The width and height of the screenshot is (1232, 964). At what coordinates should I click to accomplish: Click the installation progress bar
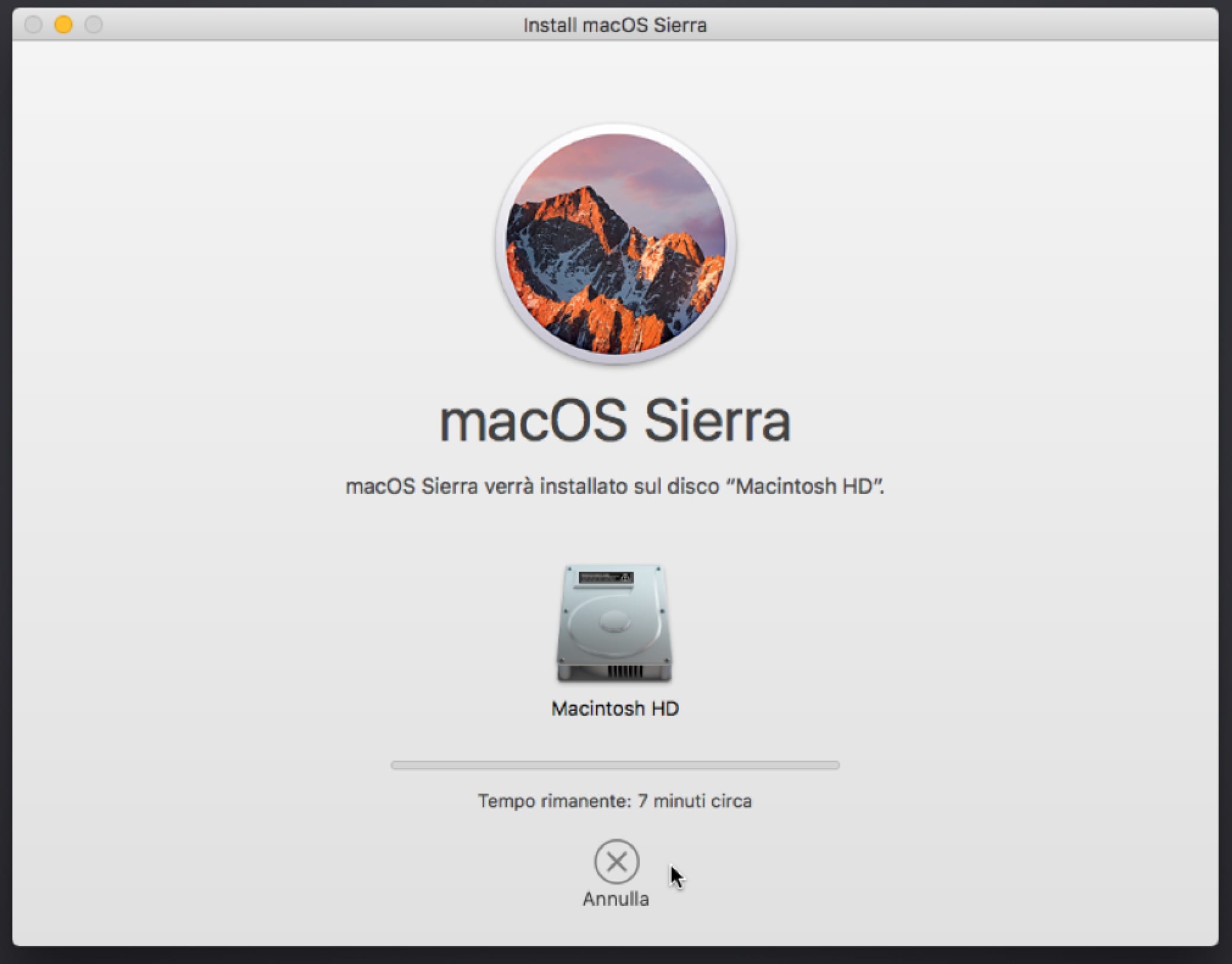[615, 765]
